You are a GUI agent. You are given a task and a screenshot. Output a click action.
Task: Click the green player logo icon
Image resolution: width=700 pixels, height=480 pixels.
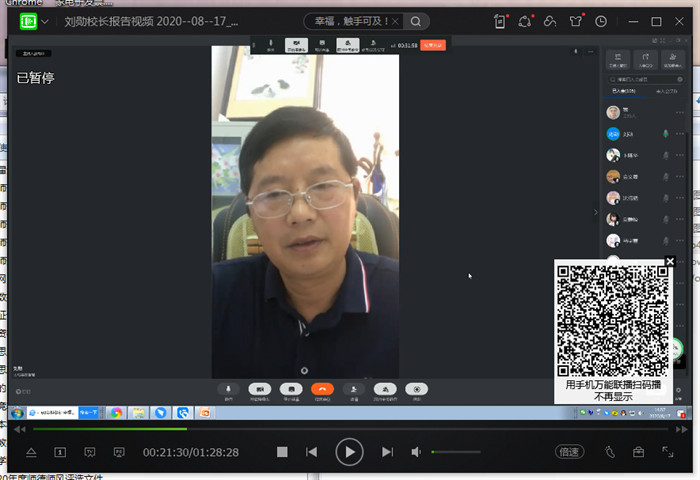pos(28,21)
